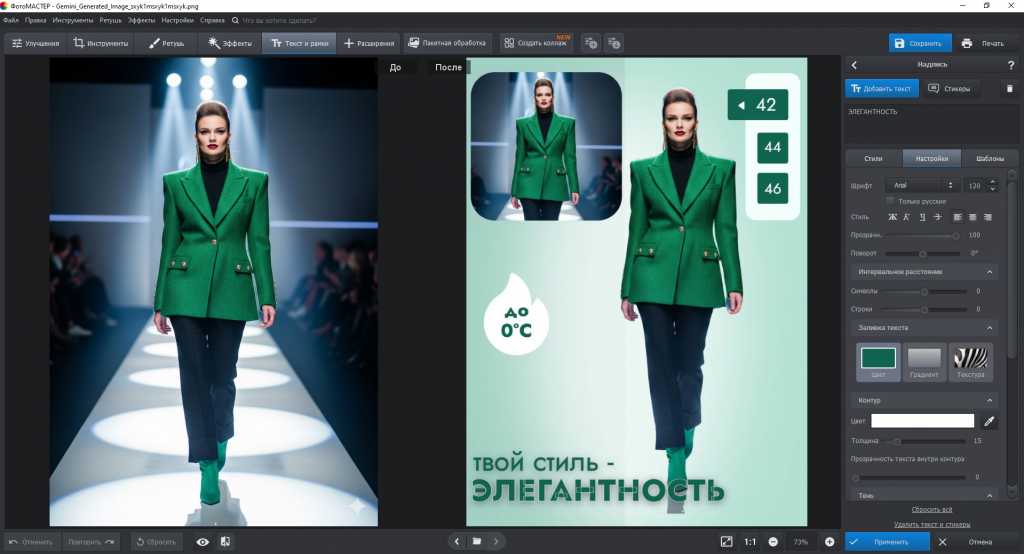Toggle underline Ч style
Image resolution: width=1024 pixels, height=554 pixels.
922,217
